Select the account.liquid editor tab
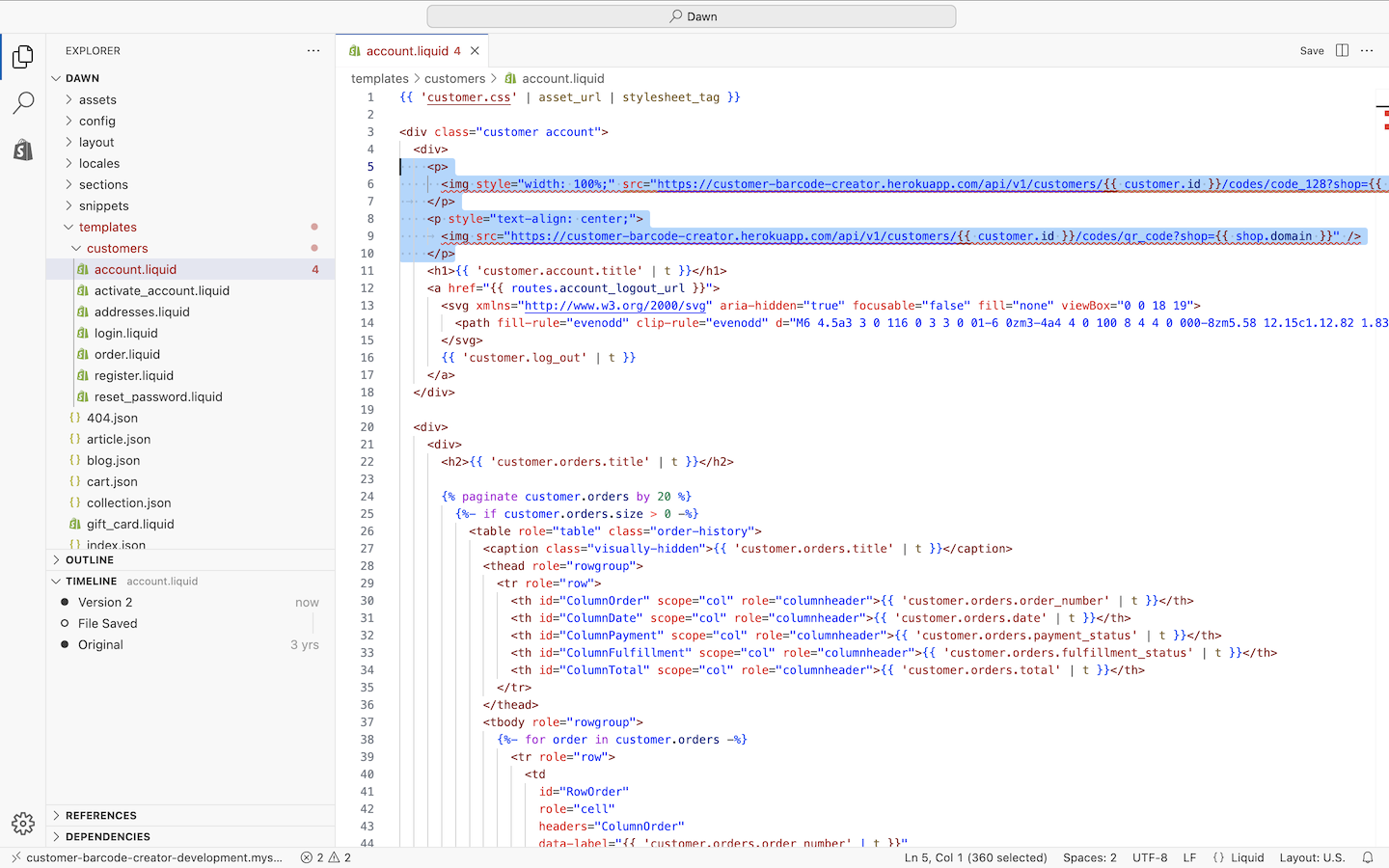 coord(407,51)
